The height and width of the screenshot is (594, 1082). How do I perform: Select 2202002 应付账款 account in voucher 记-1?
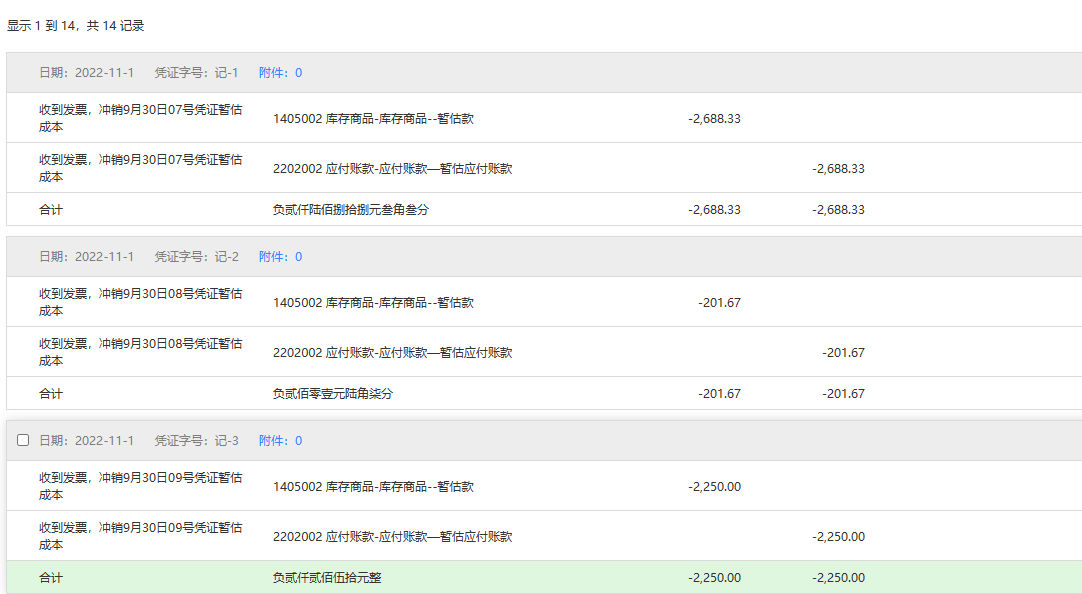pyautogui.click(x=392, y=169)
